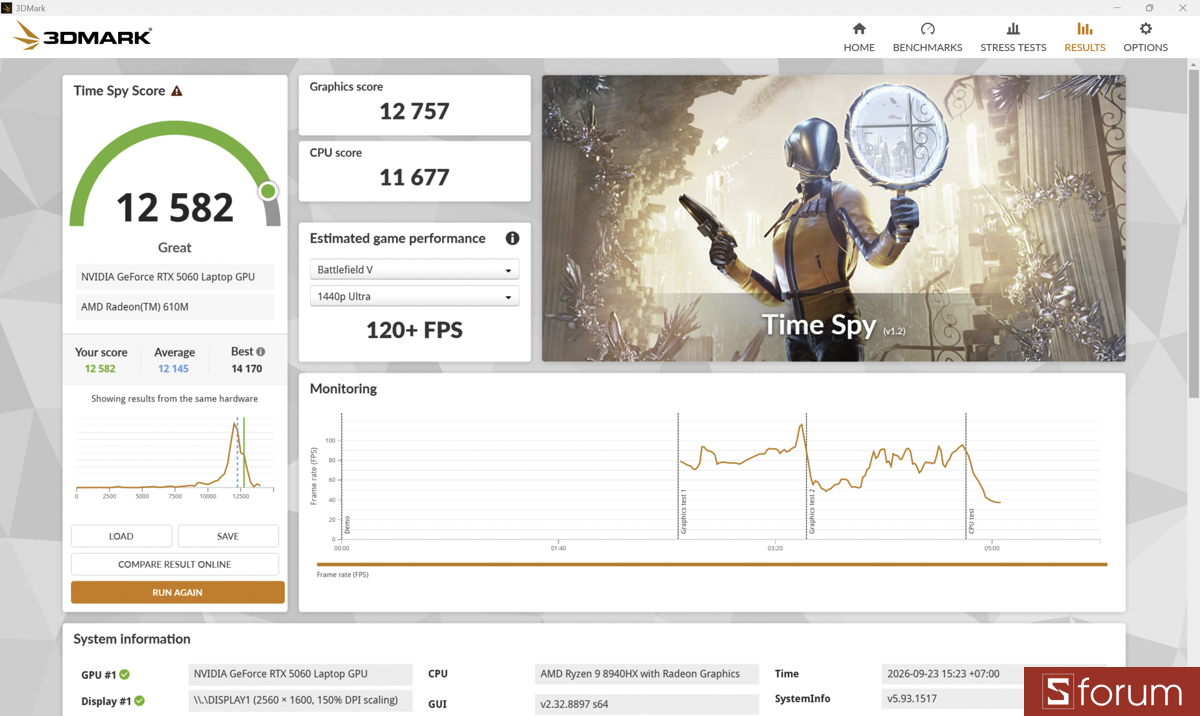Click the DISPLAY1 2560 × 1600 field
Screen dimensions: 1200x716
coord(300,700)
